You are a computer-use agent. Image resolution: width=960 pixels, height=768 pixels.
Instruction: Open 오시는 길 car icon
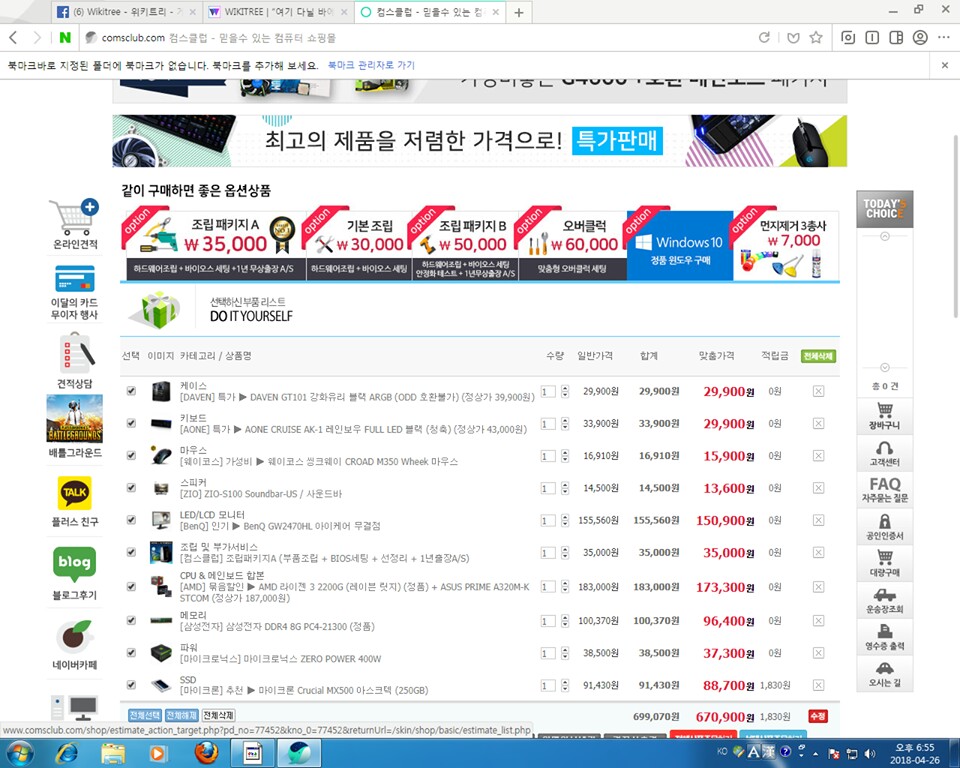[885, 674]
